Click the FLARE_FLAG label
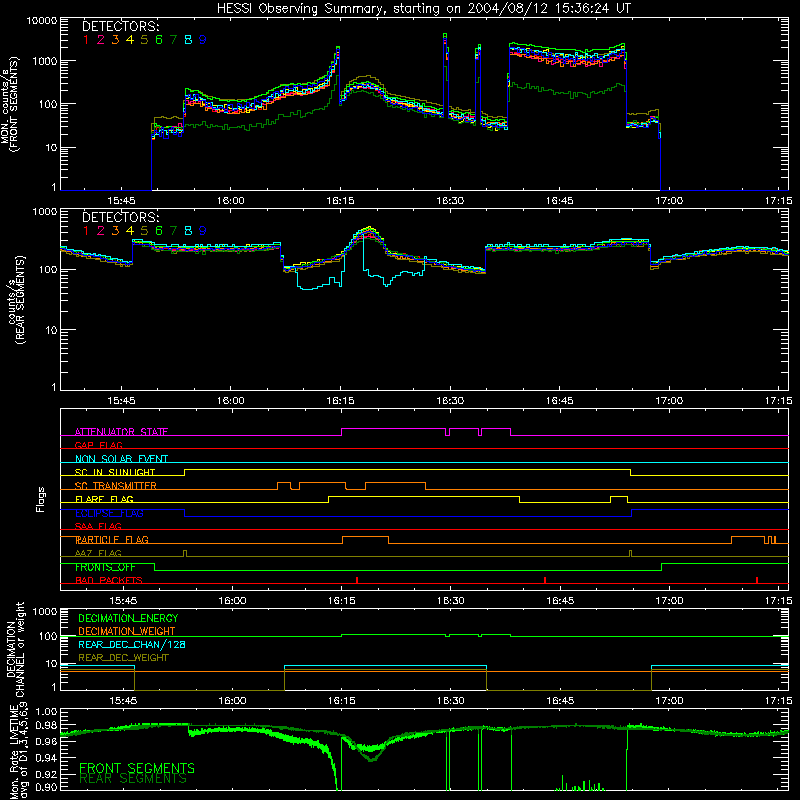 104,499
